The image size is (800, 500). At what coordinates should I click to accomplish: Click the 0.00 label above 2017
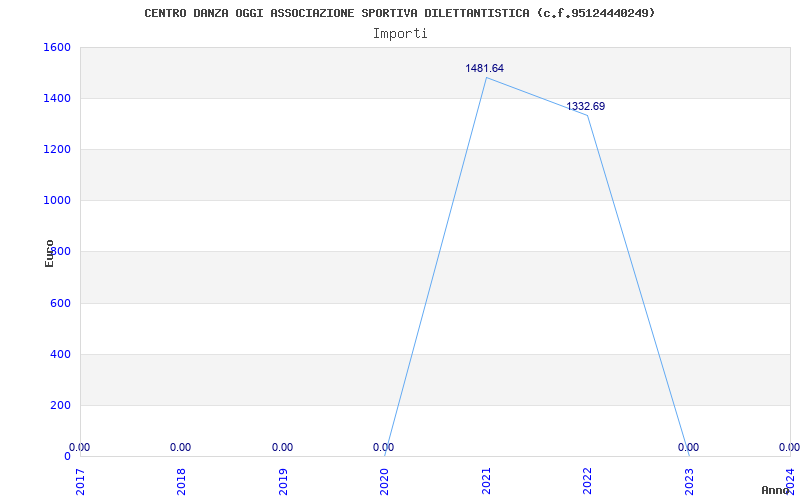[x=80, y=447]
